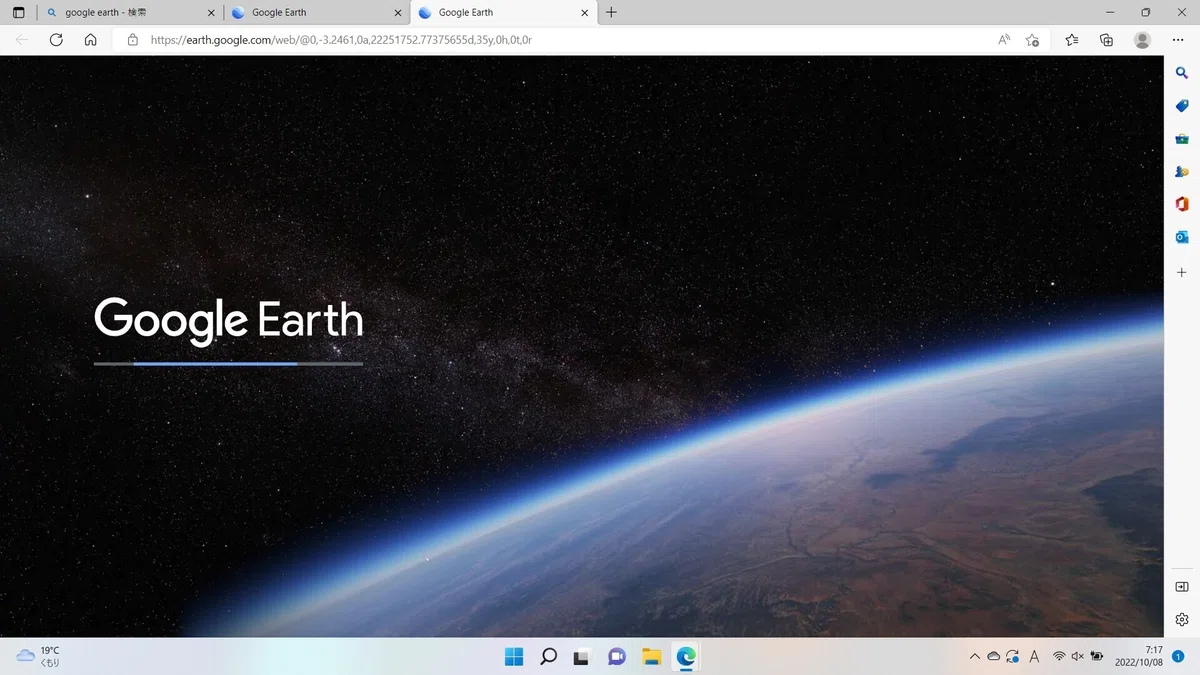Image resolution: width=1200 pixels, height=675 pixels.
Task: Show hidden system tray icons
Action: [975, 656]
